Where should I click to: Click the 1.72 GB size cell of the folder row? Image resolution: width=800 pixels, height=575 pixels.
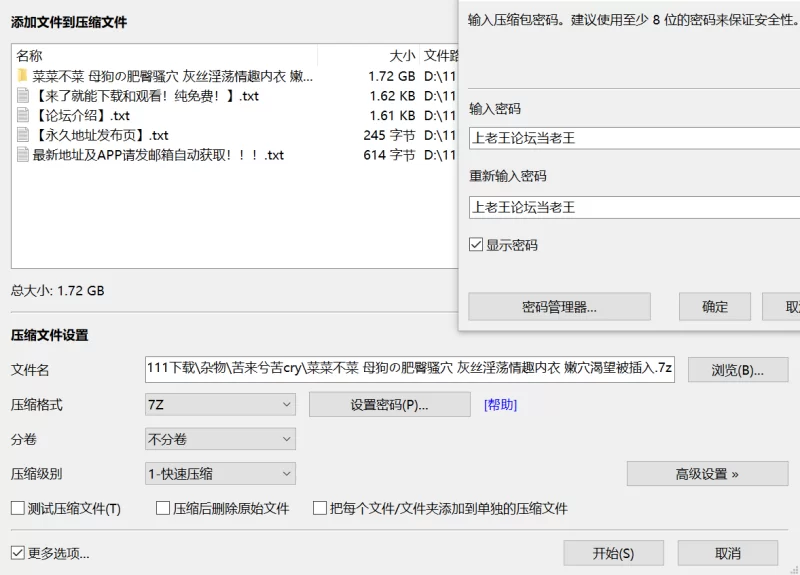pos(392,77)
